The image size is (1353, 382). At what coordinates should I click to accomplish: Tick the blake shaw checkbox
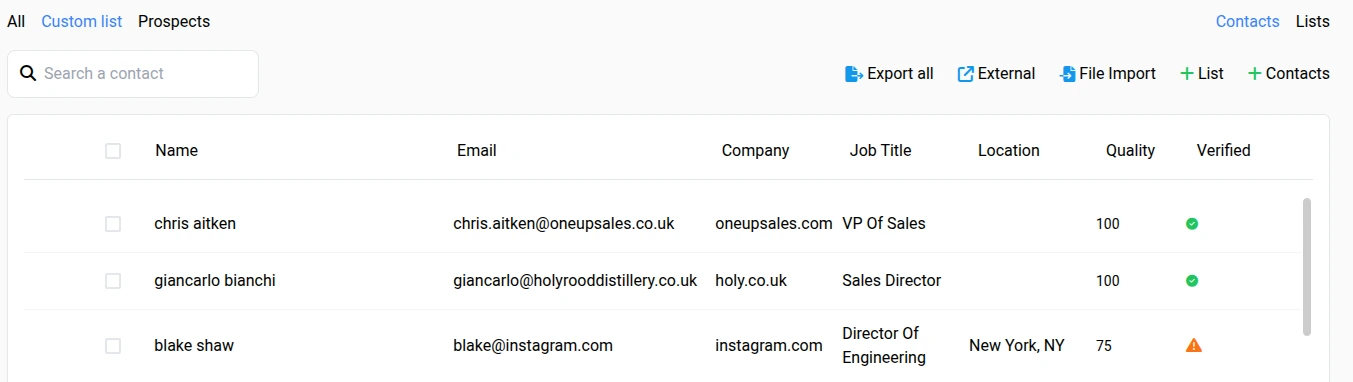(113, 346)
